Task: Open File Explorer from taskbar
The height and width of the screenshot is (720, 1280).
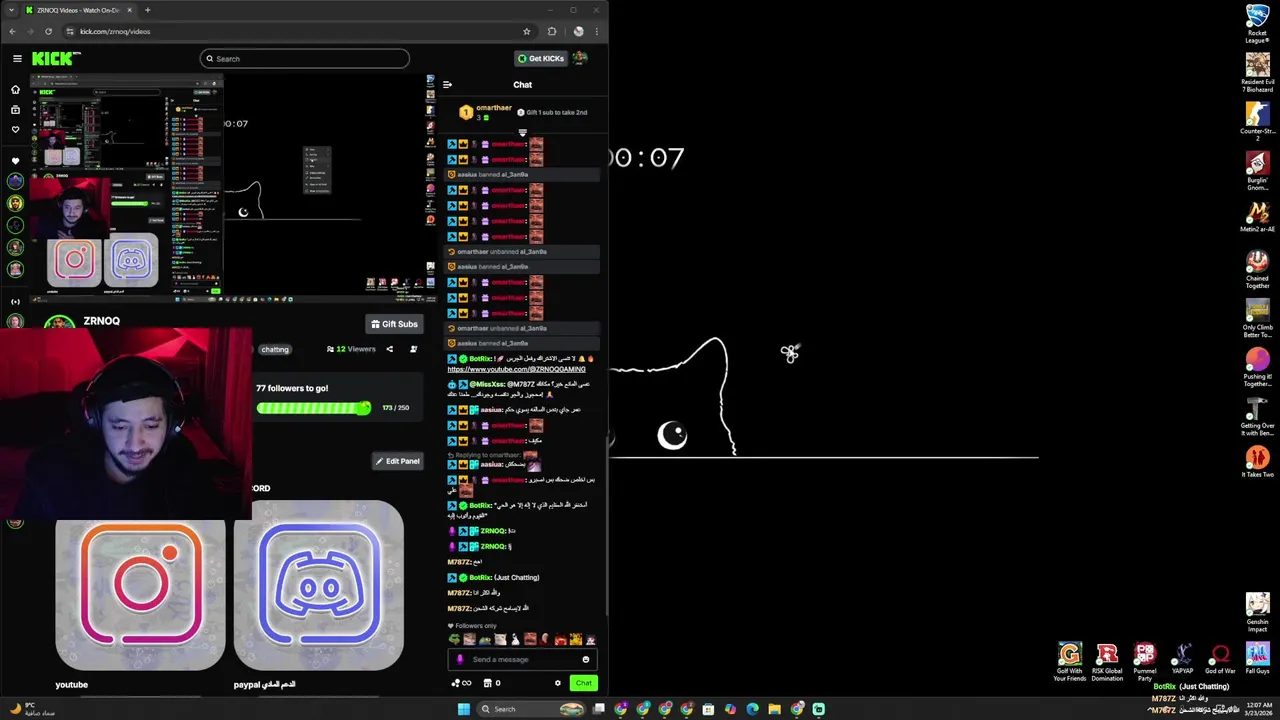Action: coord(774,709)
